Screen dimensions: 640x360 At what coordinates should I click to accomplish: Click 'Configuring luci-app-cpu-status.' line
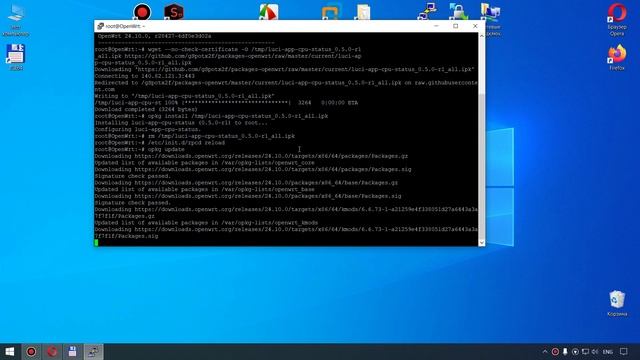148,129
